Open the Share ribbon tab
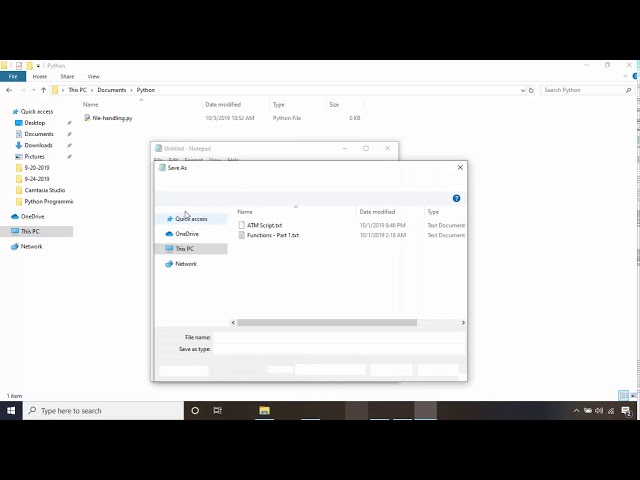 point(67,76)
